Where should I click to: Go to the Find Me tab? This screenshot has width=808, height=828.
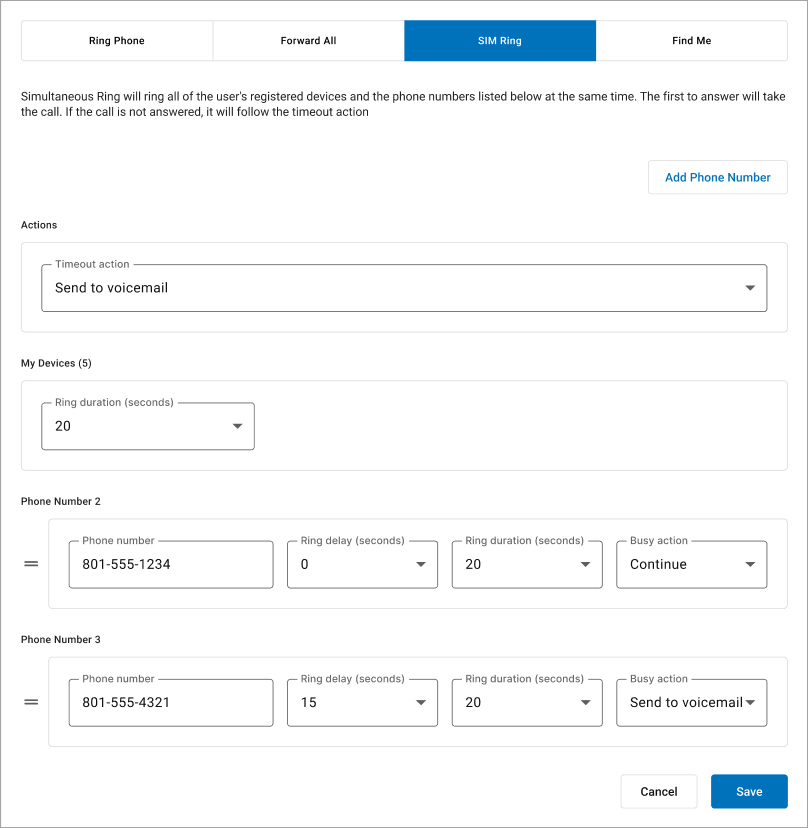click(x=691, y=41)
